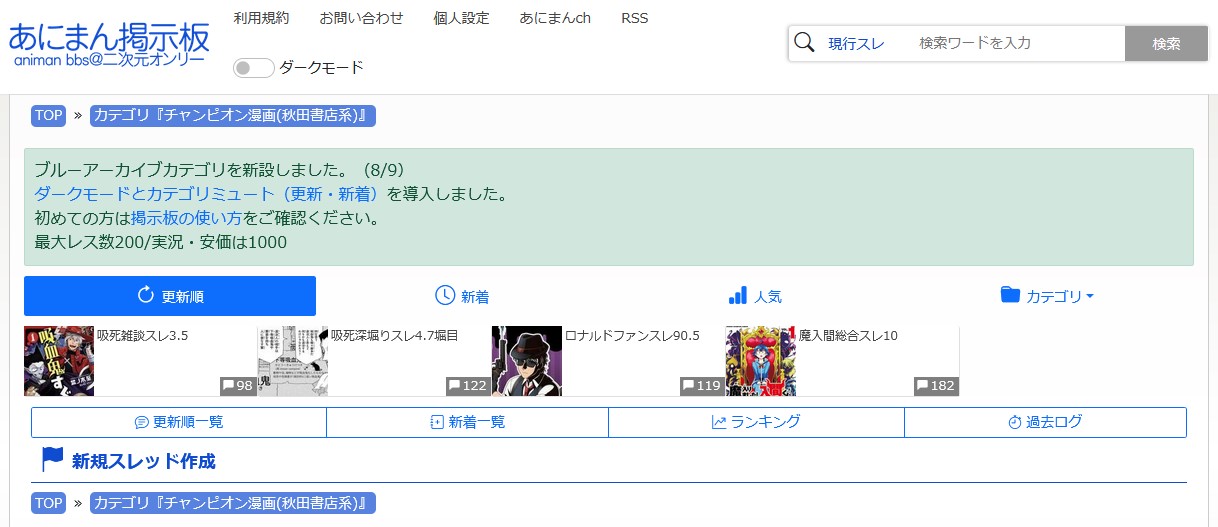Click the lower TOP breadcrumb badge
Image resolution: width=1218 pixels, height=527 pixels.
[x=48, y=503]
